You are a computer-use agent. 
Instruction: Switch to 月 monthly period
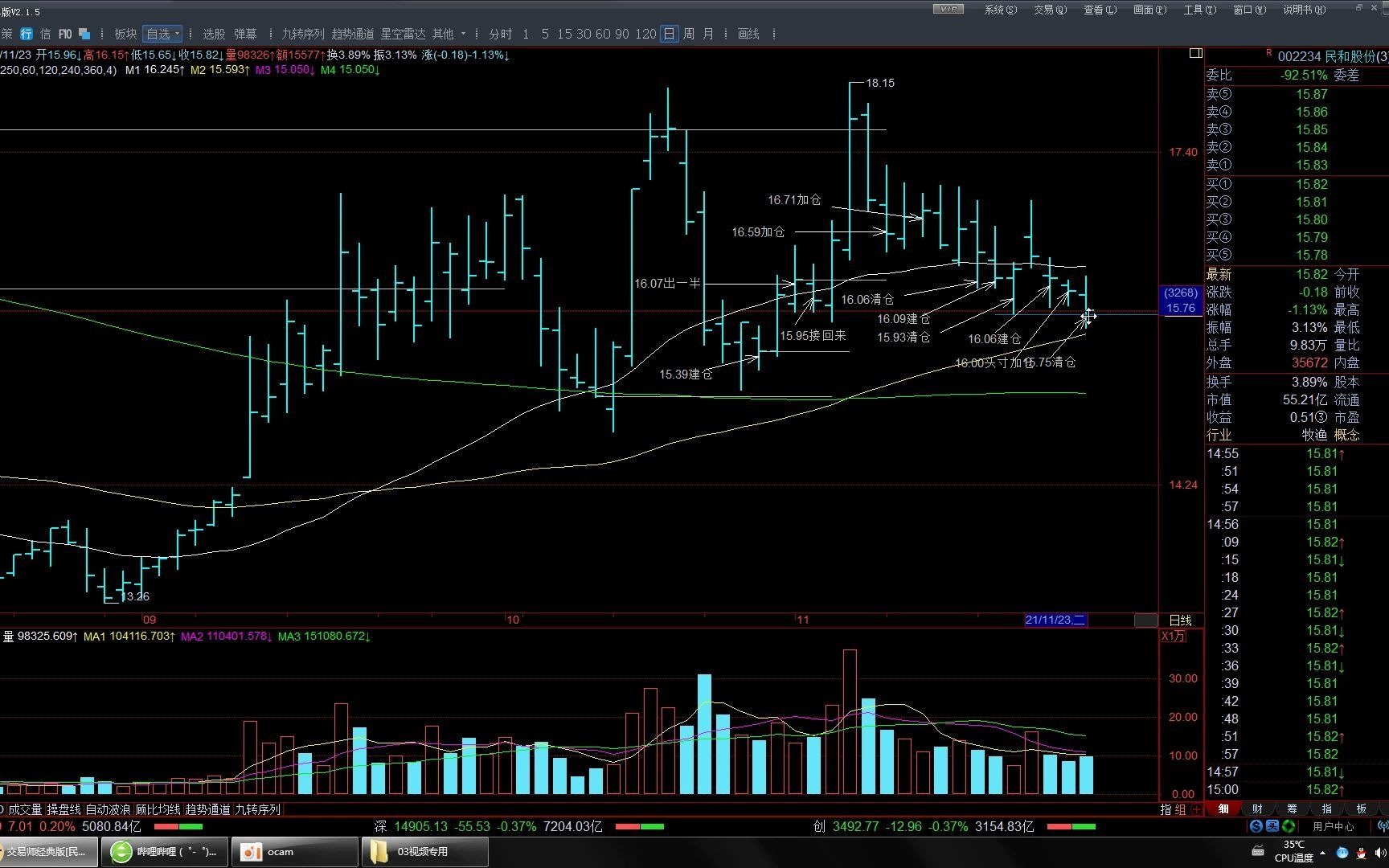(x=708, y=34)
